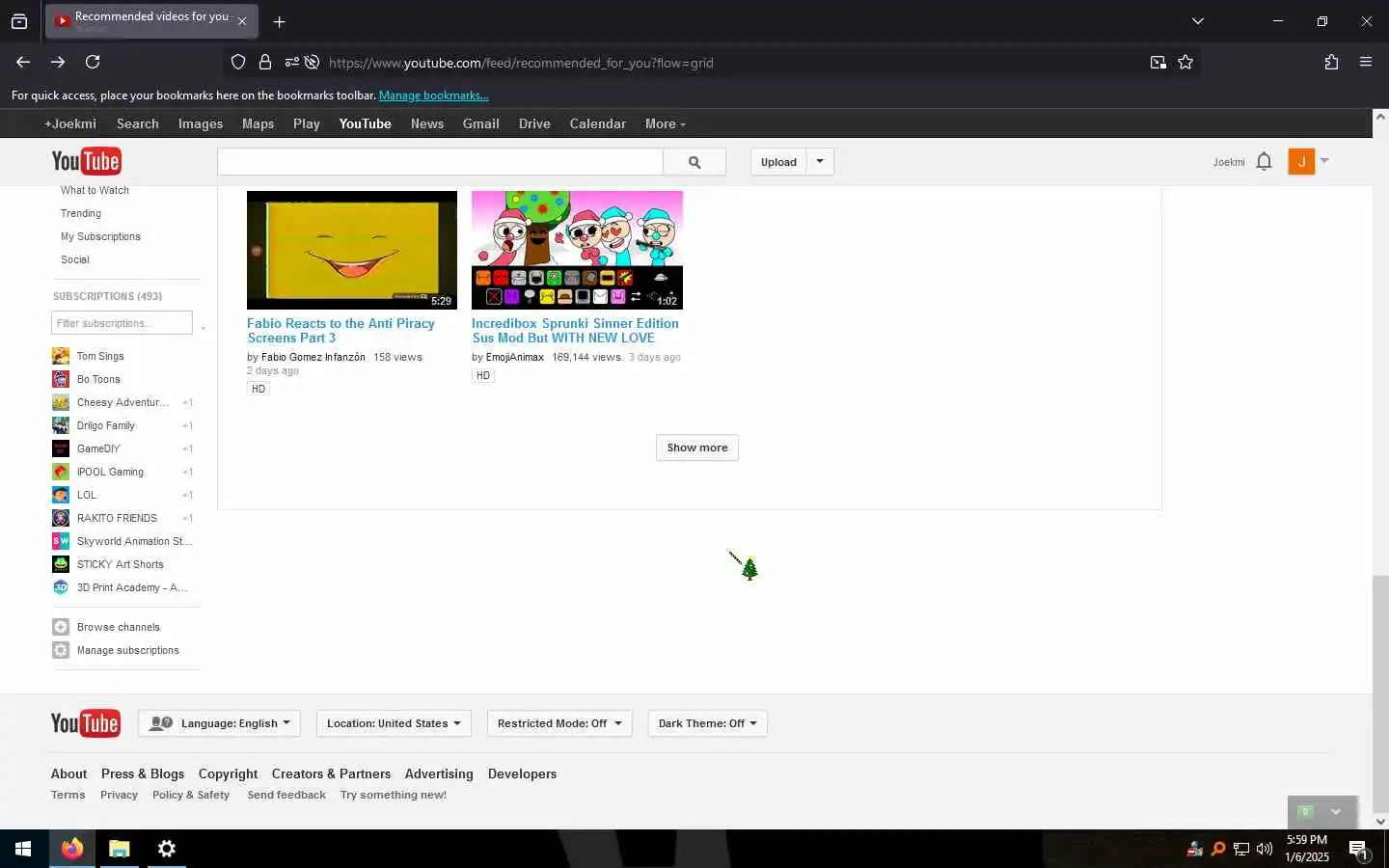Click the Browse channels plus icon
Screen dimensions: 1389x868
61,627
